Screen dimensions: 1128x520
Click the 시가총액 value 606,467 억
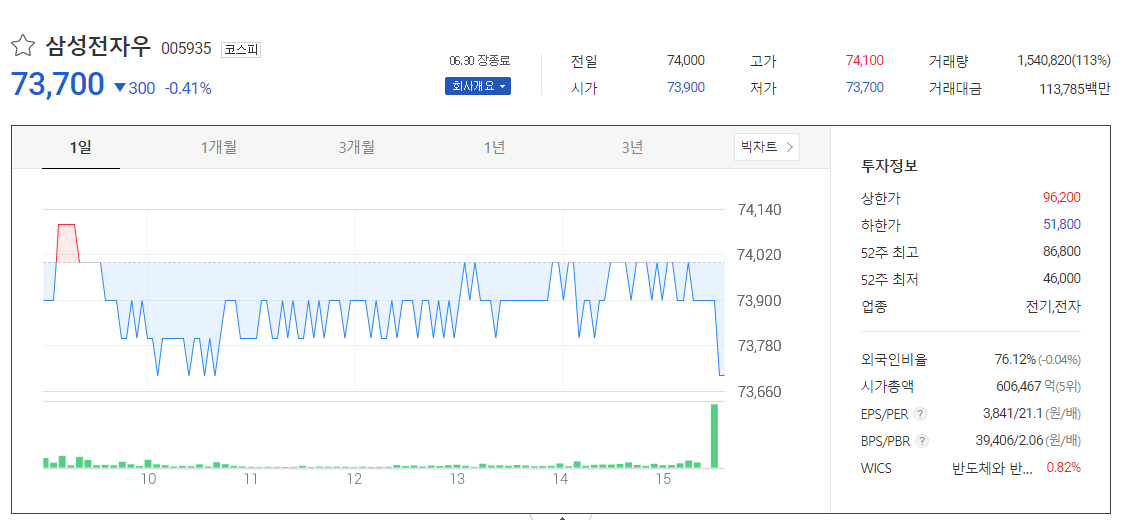tap(1025, 387)
